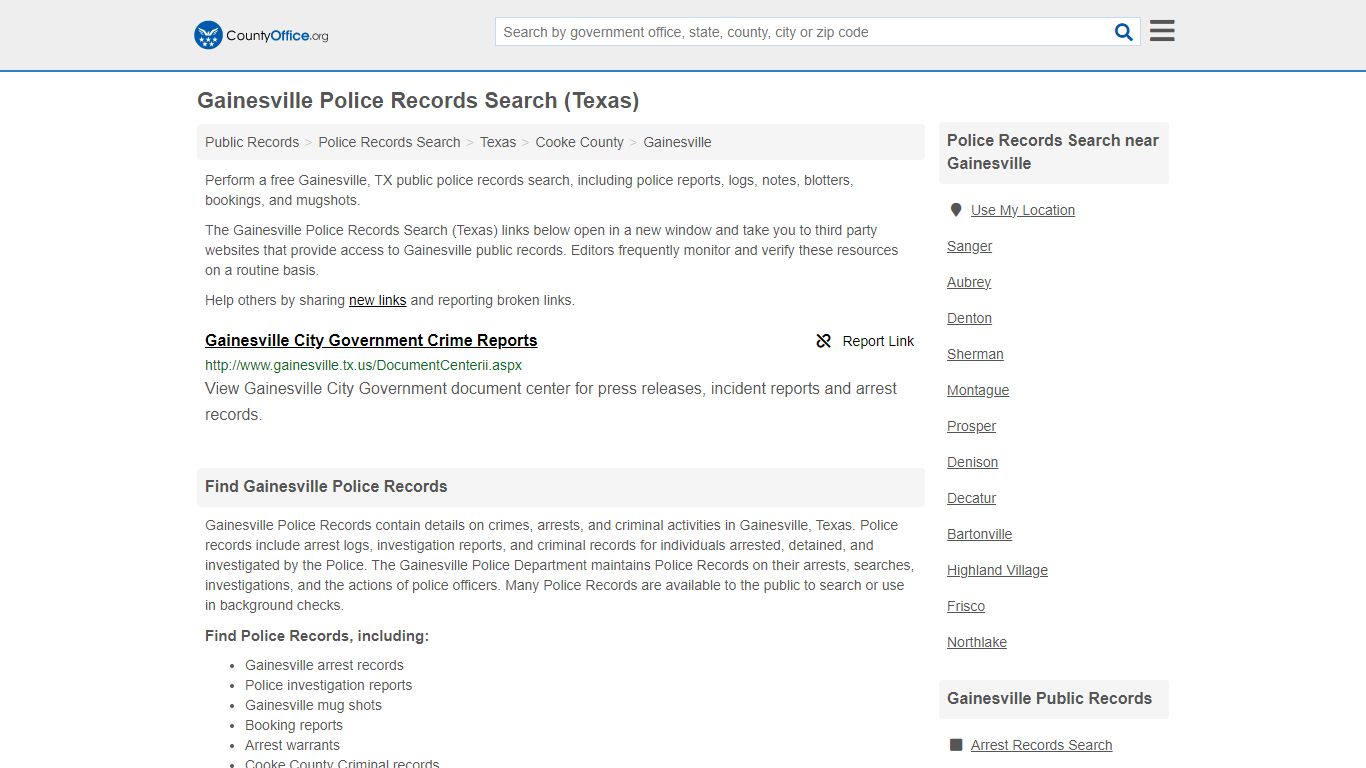Open the CountyOffice.org logo home link
Viewport: 1366px width, 768px height.
[261, 35]
